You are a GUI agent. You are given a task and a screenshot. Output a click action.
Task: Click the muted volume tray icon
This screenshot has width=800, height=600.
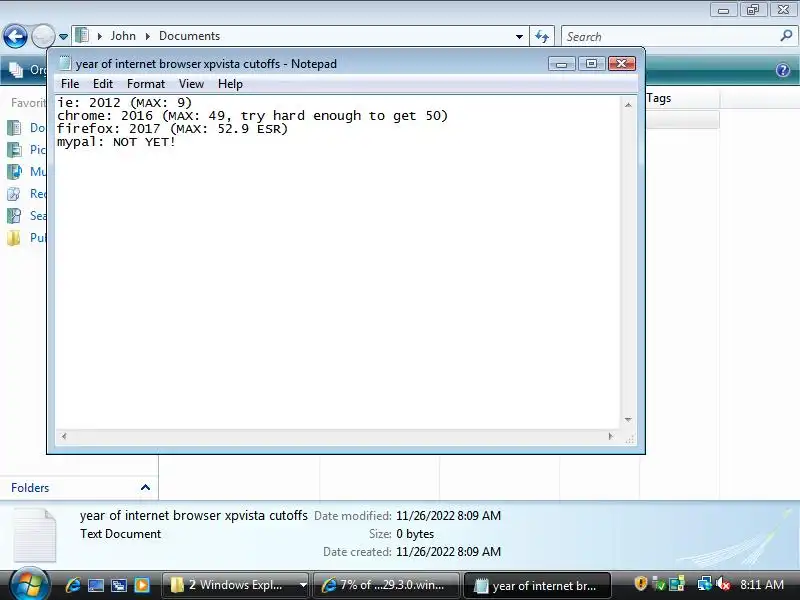pyautogui.click(x=723, y=584)
